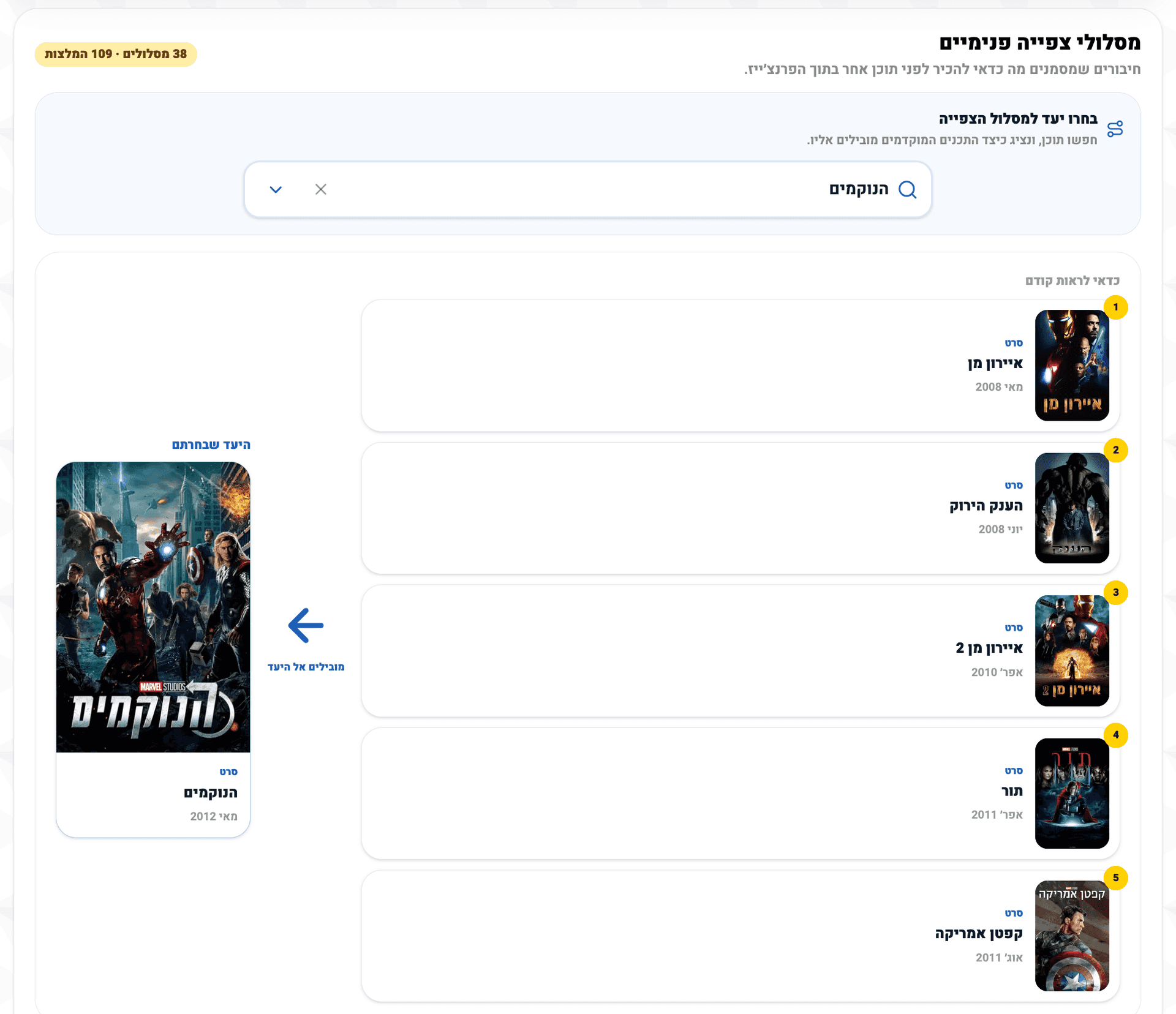Image resolution: width=1176 pixels, height=1014 pixels.
Task: Open the איירון מן 2 poster thumbnail
Action: coord(1072,650)
